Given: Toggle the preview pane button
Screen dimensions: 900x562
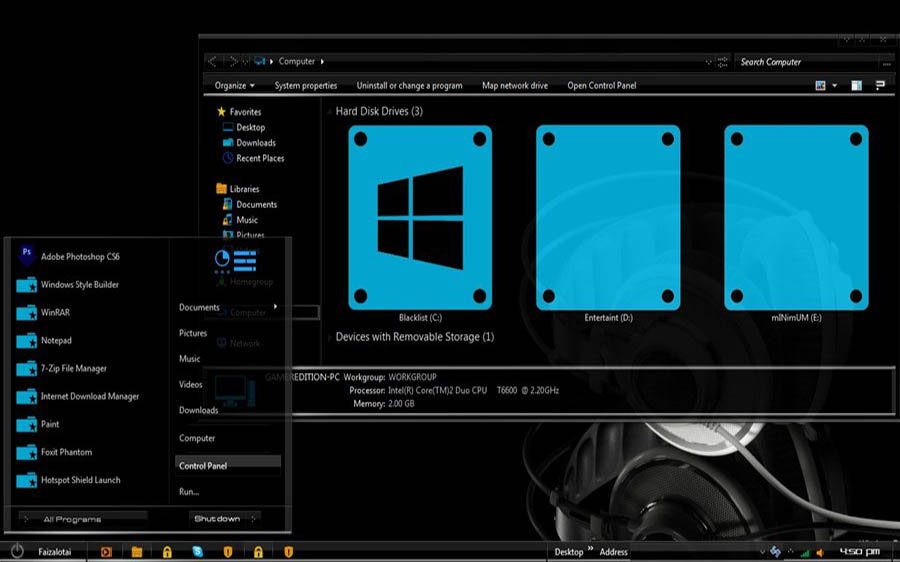Looking at the screenshot, I should click(857, 86).
